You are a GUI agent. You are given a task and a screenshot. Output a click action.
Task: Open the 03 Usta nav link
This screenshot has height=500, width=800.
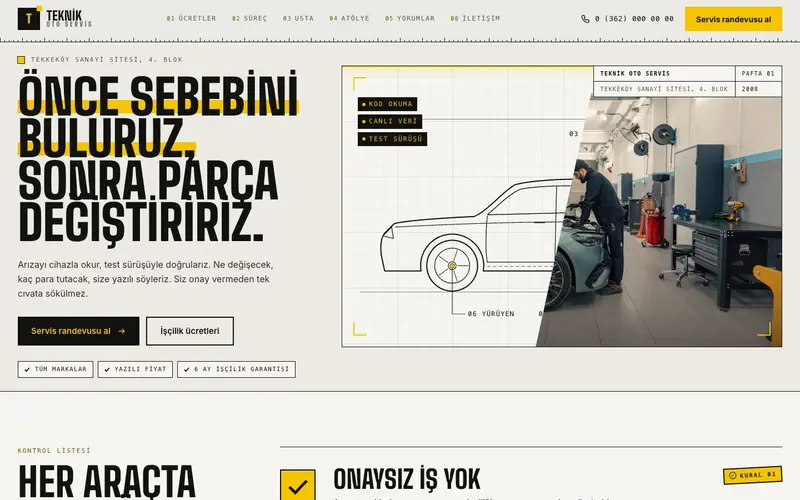point(298,18)
